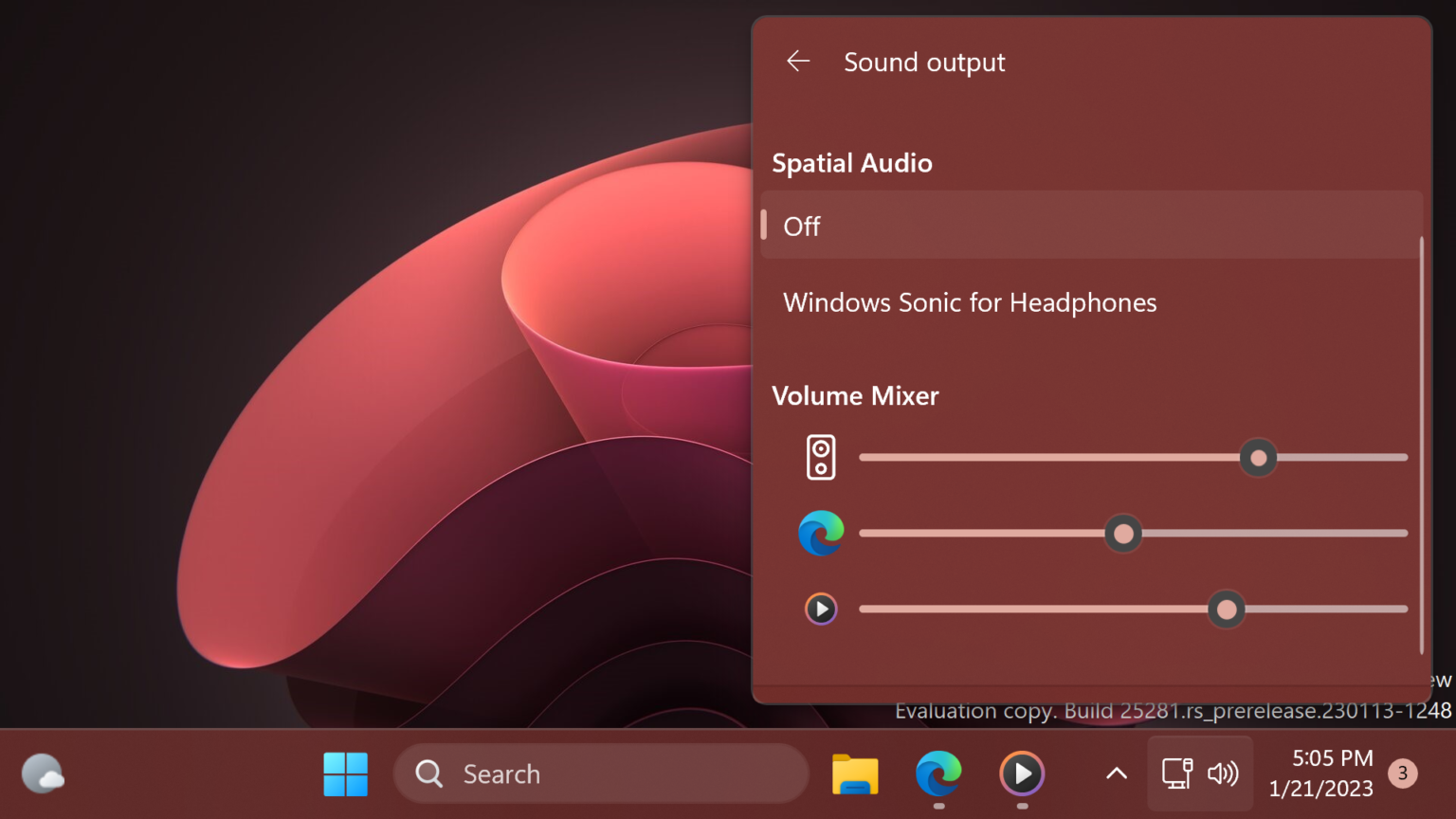Click the Microsoft Edge icon in Volume Mixer
This screenshot has height=819, width=1456.
(820, 533)
